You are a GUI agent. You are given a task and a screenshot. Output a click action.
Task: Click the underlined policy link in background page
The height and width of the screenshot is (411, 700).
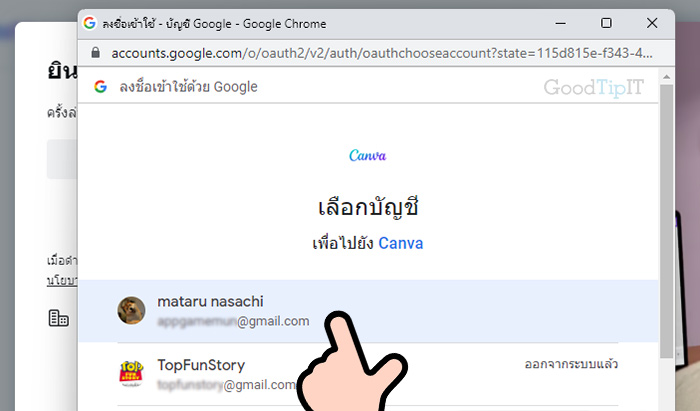[x=62, y=281]
